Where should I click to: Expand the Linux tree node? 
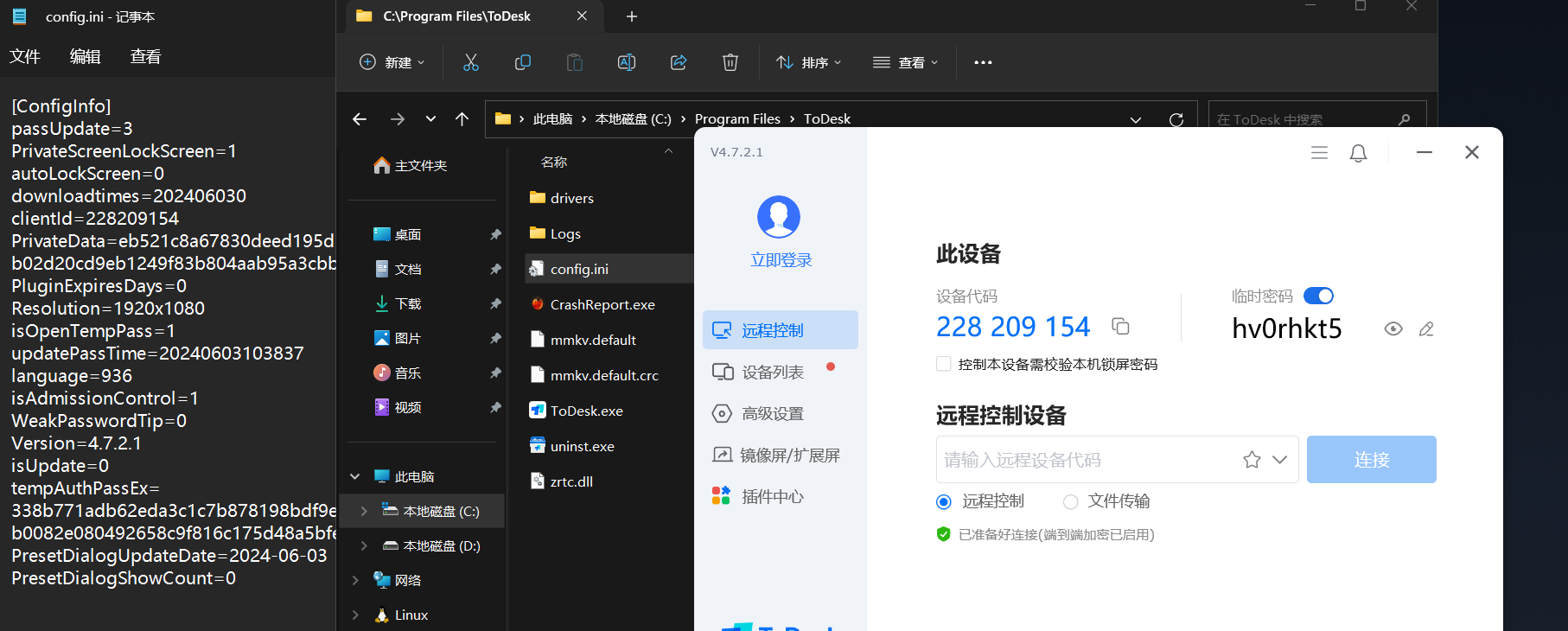pyautogui.click(x=354, y=615)
